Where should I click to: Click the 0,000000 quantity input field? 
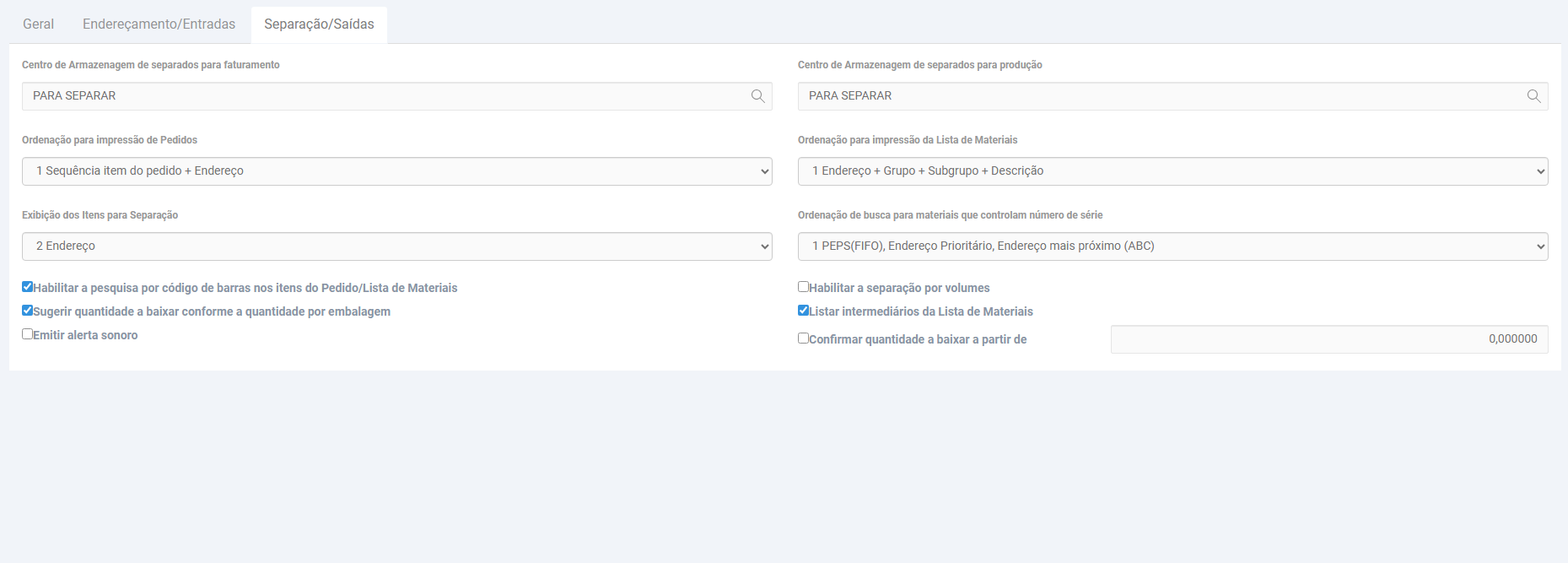1328,339
